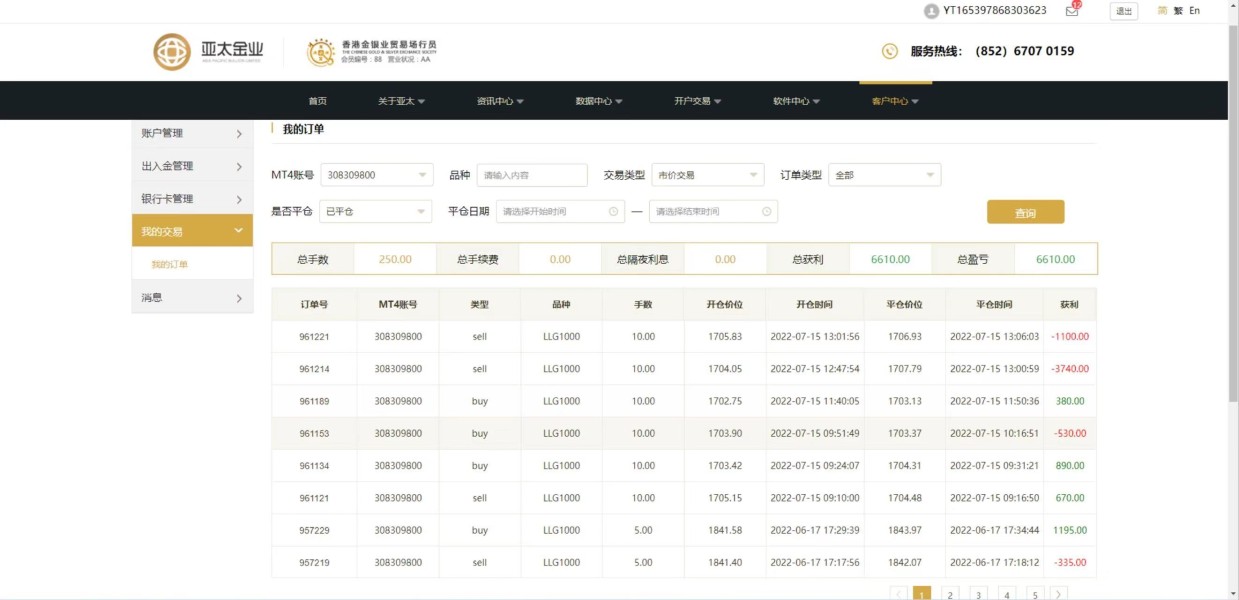1239x600 pixels.
Task: Click order number 961121
Action: coord(314,498)
